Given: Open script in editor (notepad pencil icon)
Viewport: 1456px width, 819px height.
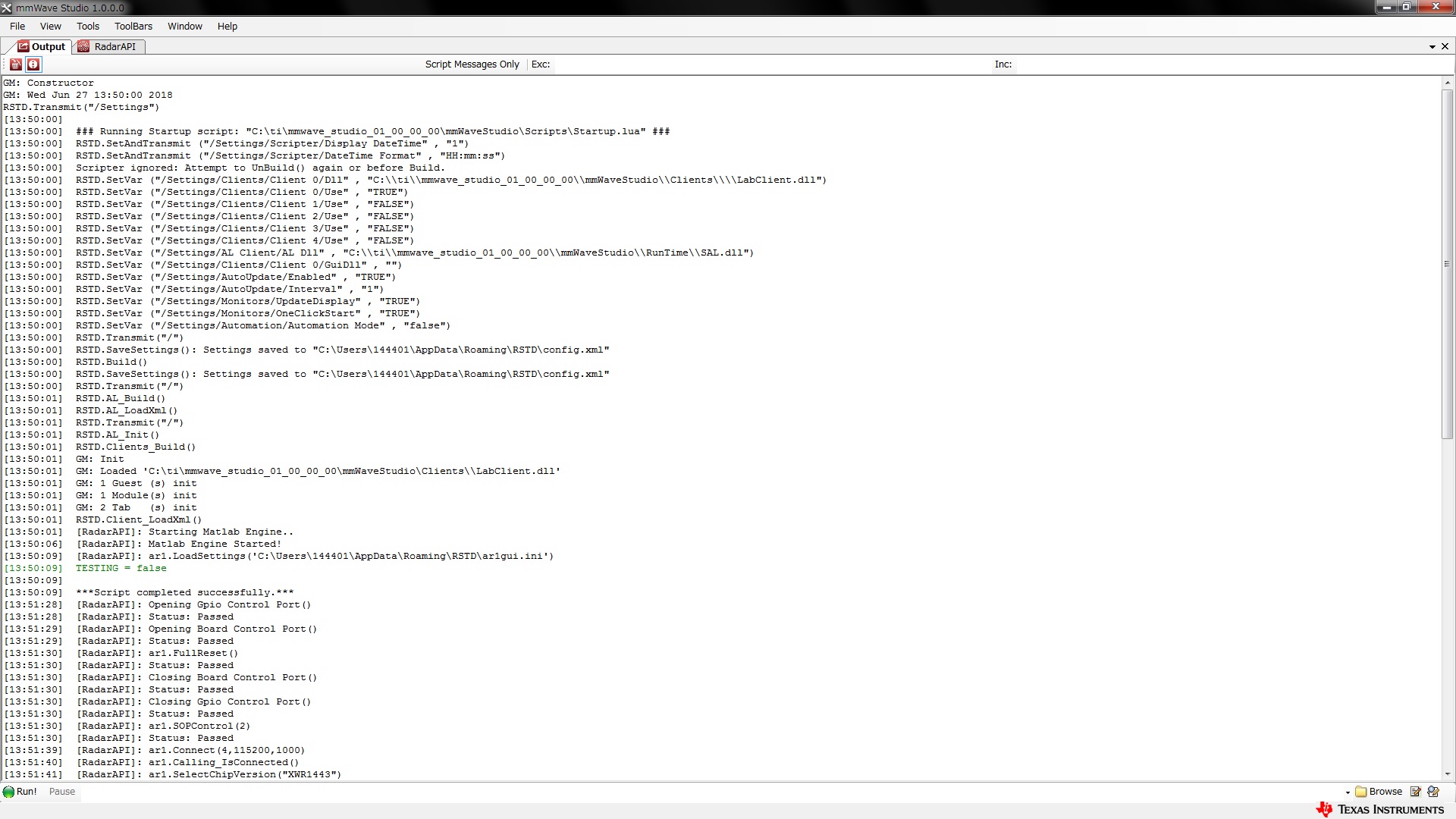Looking at the screenshot, I should 1415,792.
